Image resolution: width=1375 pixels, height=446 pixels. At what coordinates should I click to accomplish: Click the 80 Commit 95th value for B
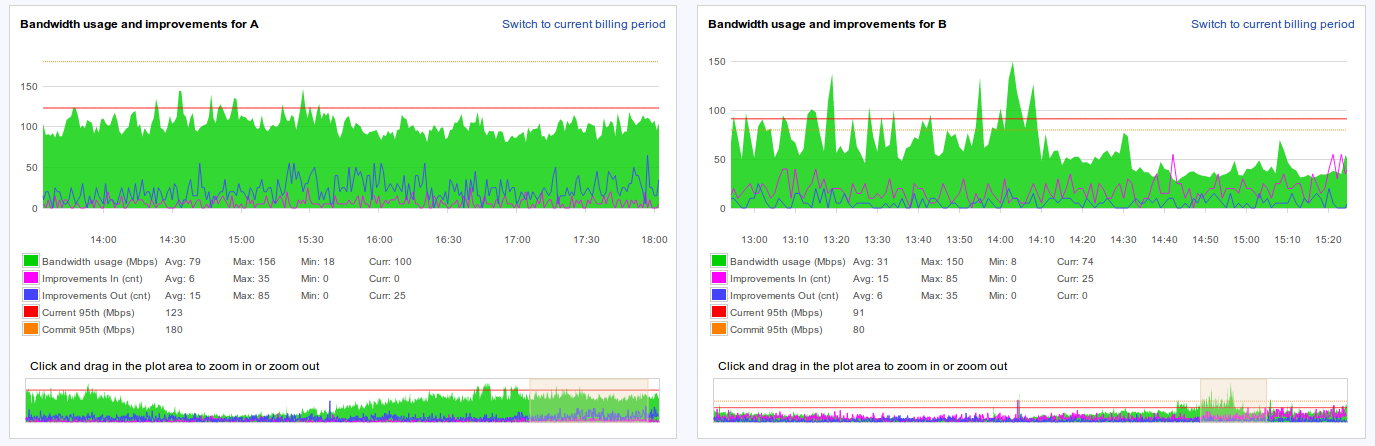(x=859, y=329)
